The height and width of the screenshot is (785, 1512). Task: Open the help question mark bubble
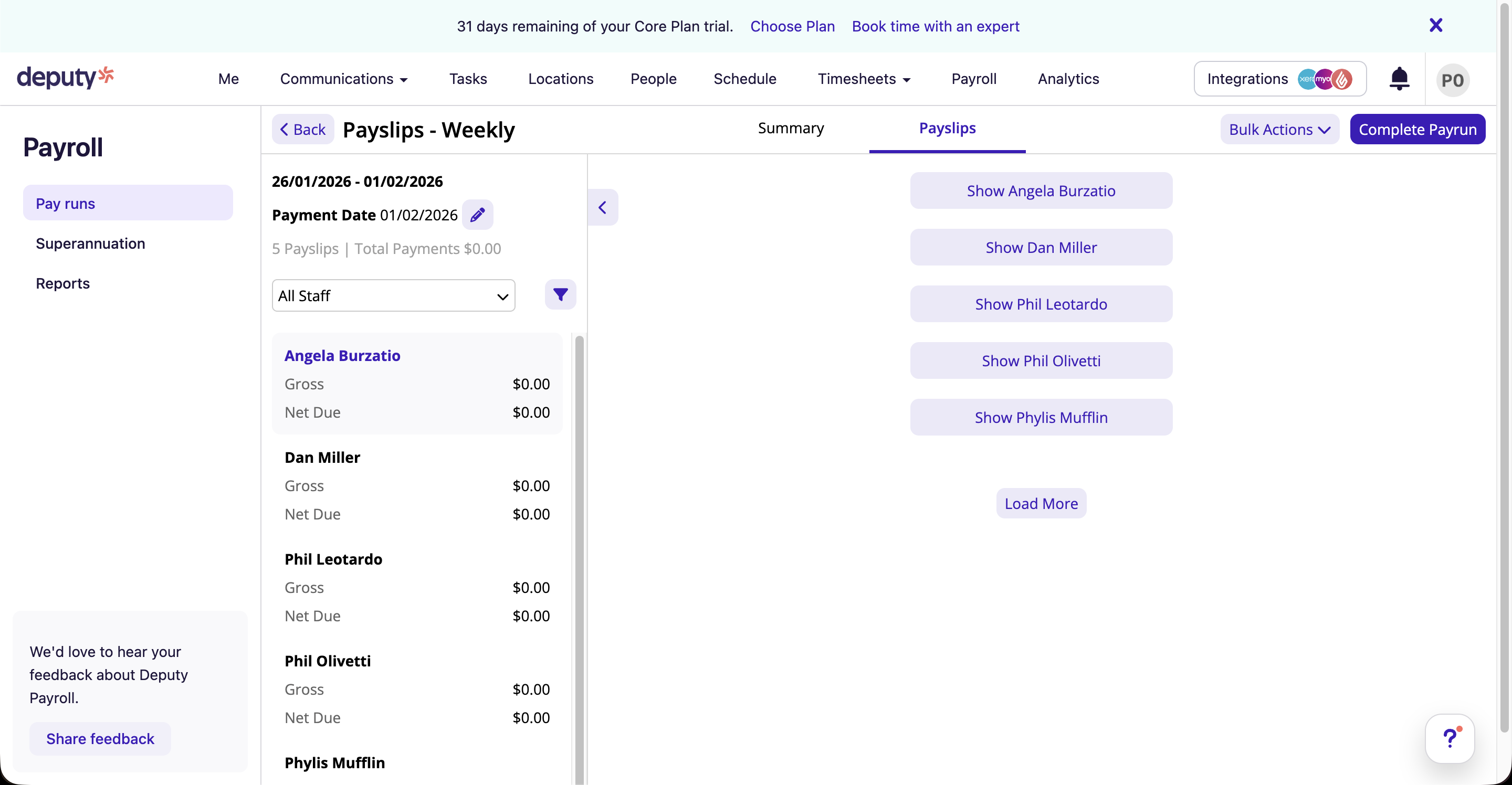point(1450,738)
